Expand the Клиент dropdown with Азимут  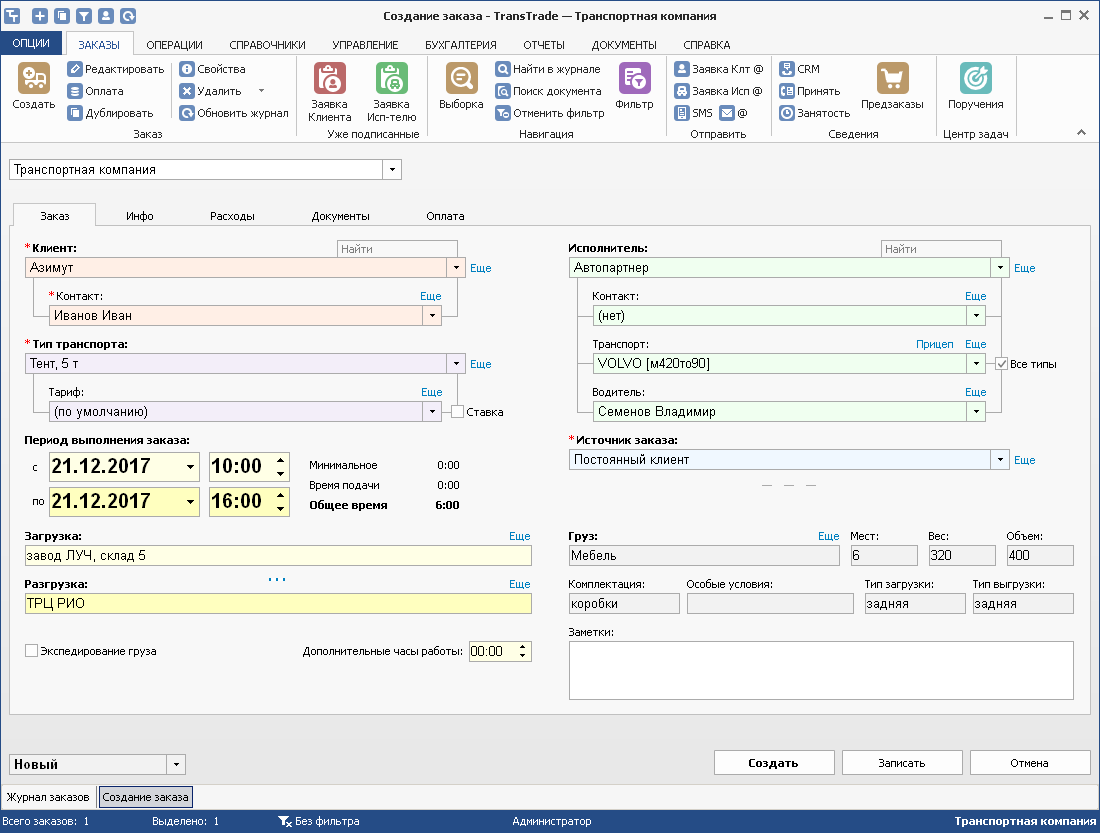[456, 268]
